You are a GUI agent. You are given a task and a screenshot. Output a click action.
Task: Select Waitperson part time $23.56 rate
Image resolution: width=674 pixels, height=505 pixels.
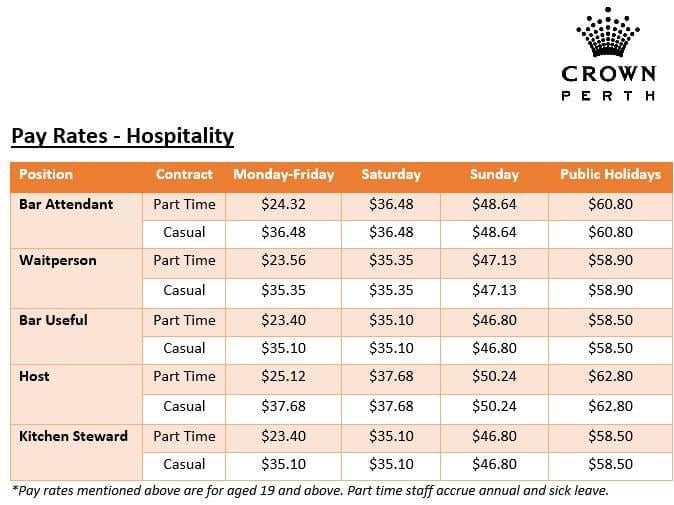(284, 260)
